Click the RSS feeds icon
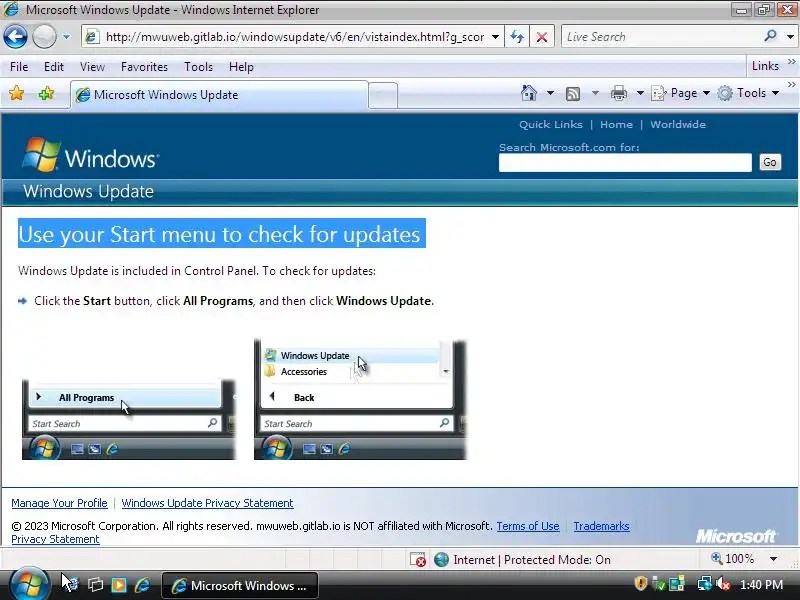This screenshot has height=600, width=800. tap(573, 93)
